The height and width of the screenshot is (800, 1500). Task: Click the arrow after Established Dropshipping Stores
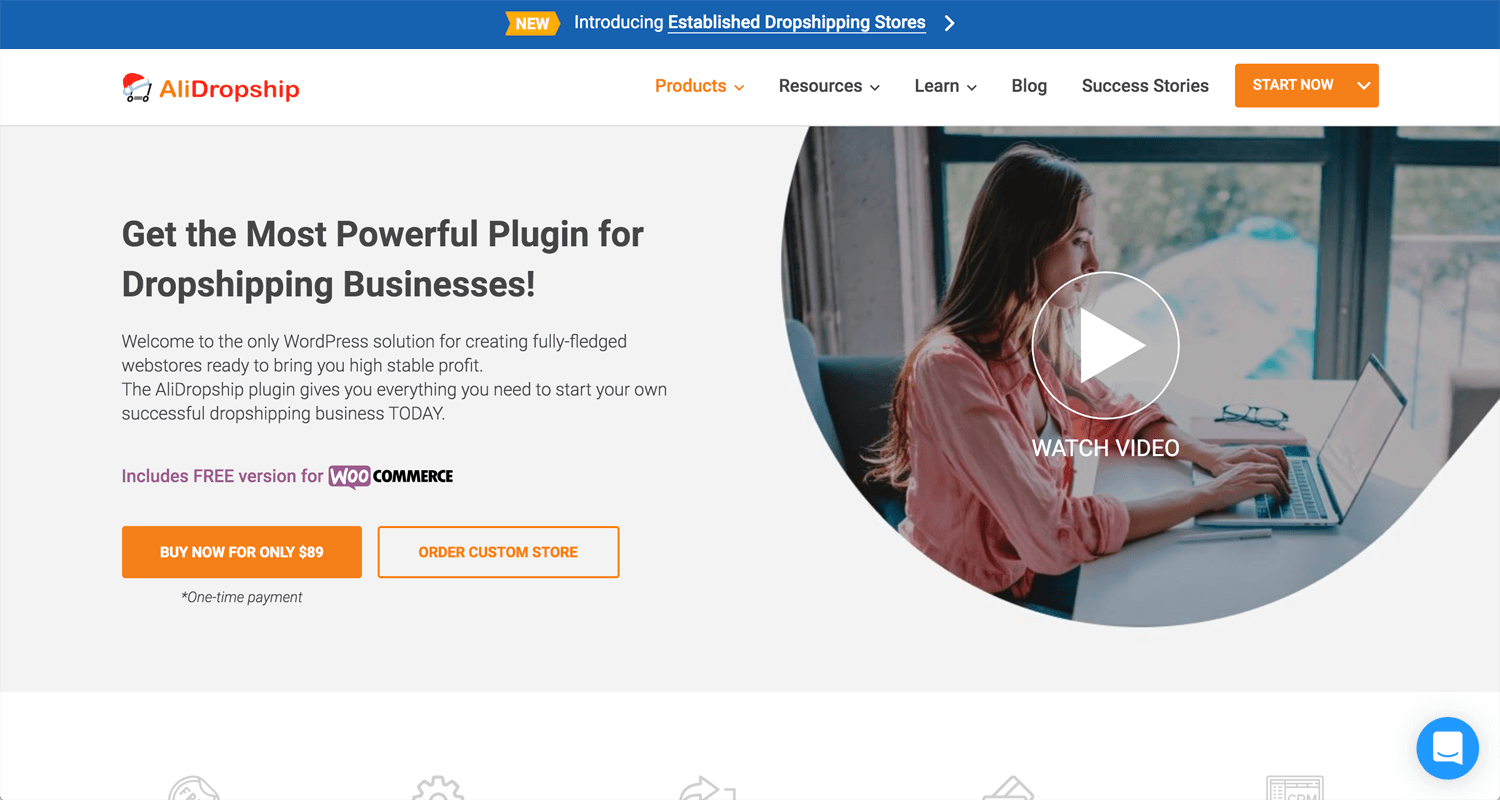950,23
